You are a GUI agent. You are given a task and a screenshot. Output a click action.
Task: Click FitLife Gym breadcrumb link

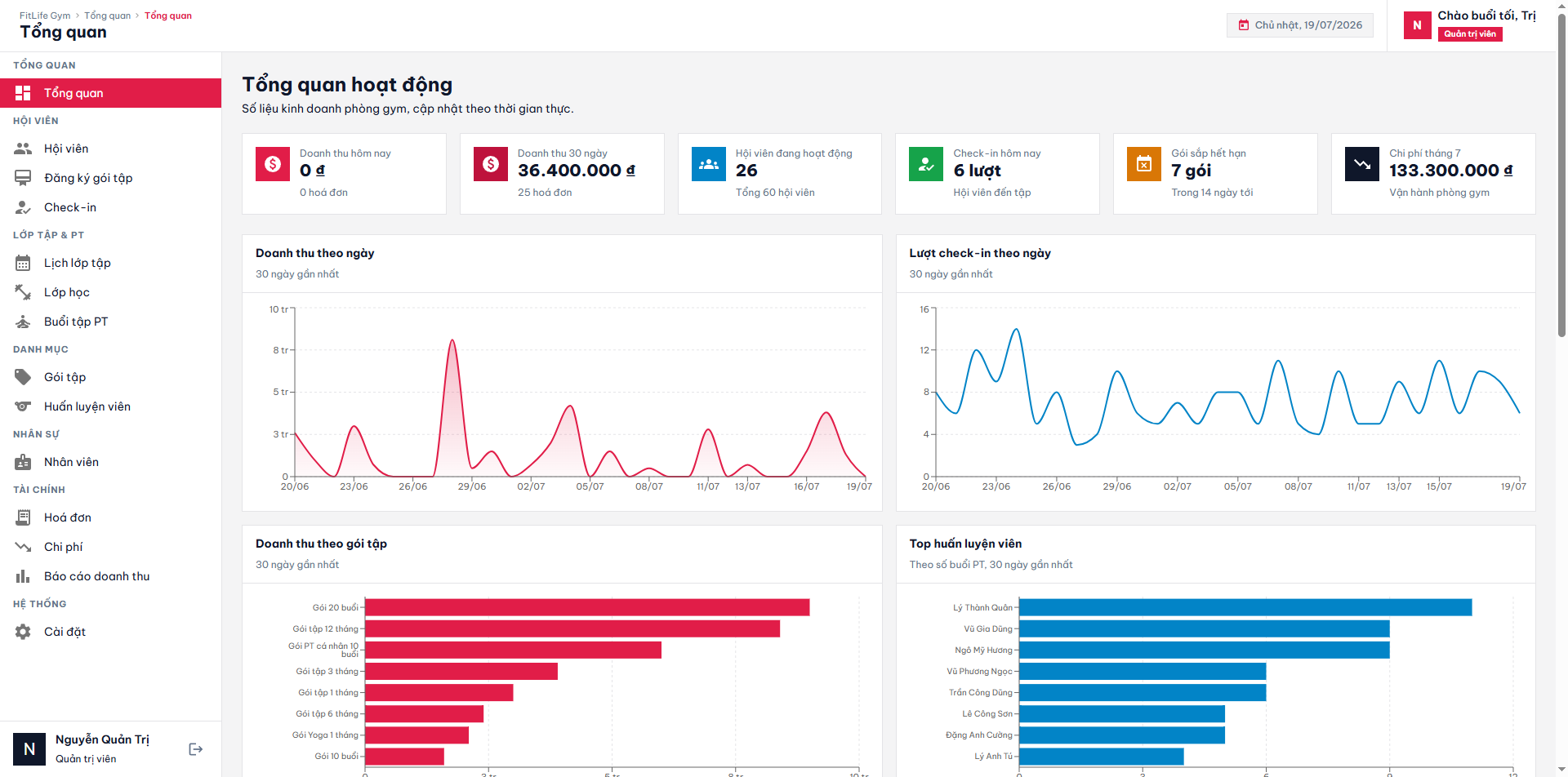click(45, 16)
